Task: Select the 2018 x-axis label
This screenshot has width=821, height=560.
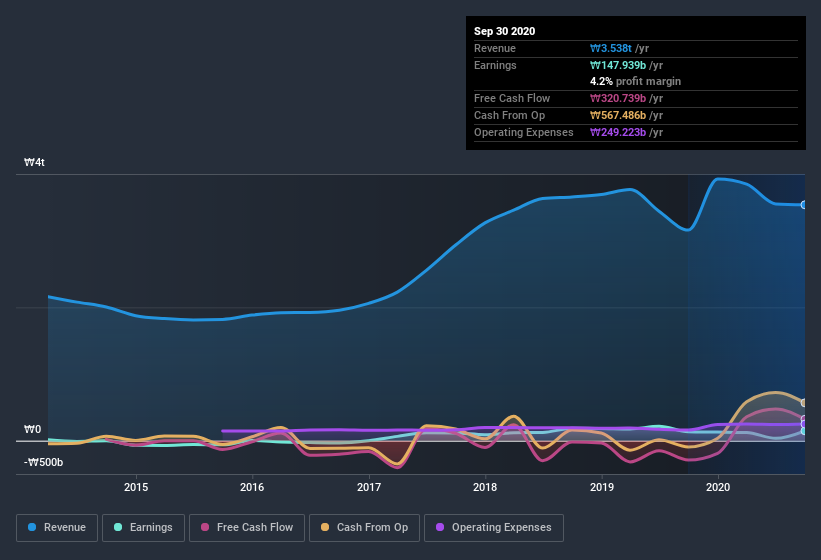Action: click(485, 487)
